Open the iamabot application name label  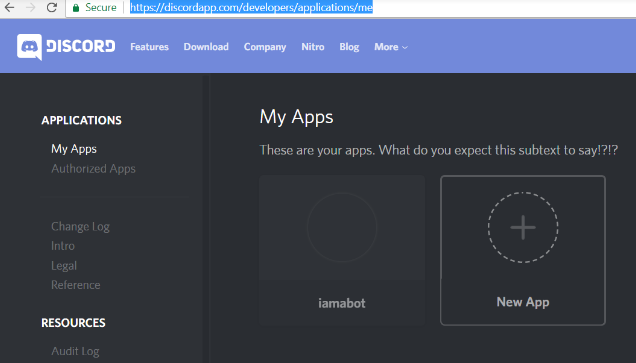pyautogui.click(x=342, y=303)
